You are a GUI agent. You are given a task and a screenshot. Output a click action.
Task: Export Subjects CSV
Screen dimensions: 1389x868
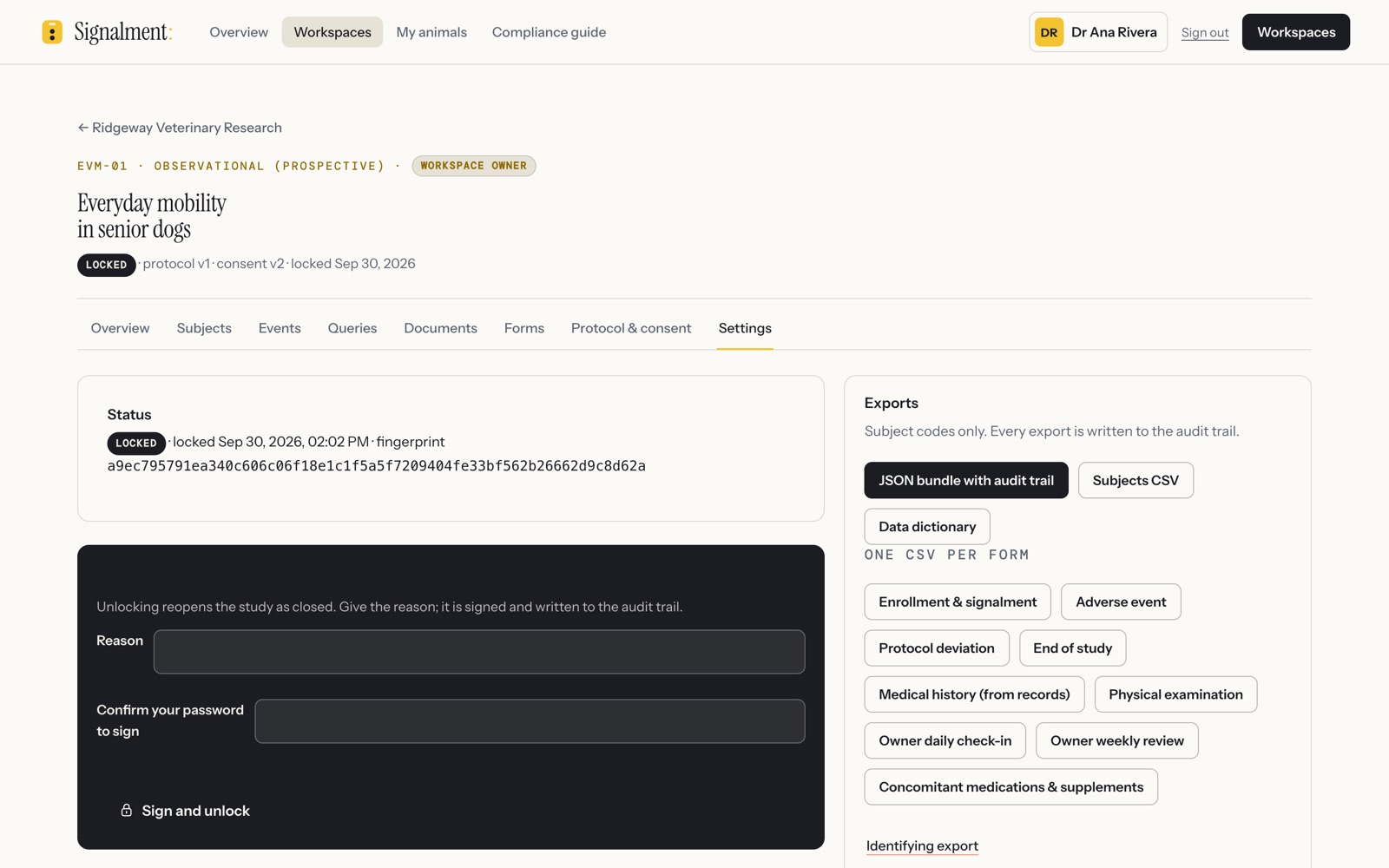pos(1136,480)
